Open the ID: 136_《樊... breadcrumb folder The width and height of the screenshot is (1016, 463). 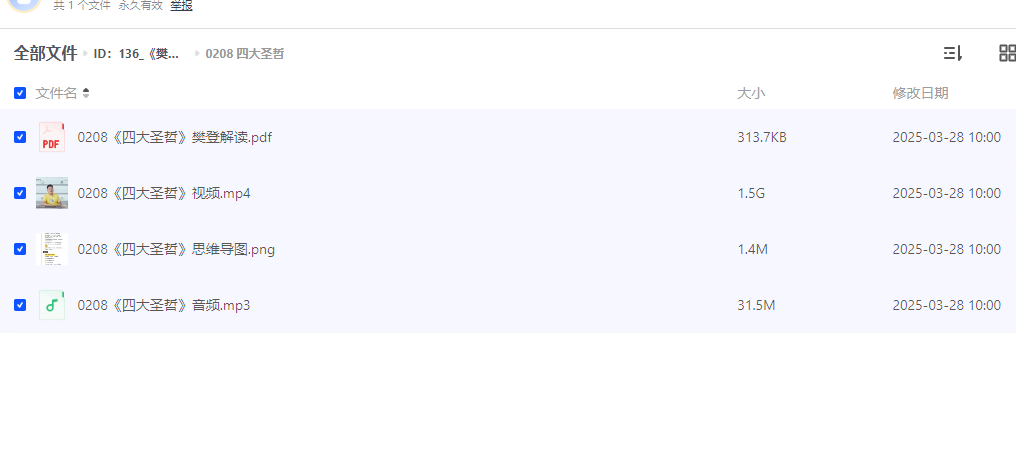pyautogui.click(x=137, y=54)
